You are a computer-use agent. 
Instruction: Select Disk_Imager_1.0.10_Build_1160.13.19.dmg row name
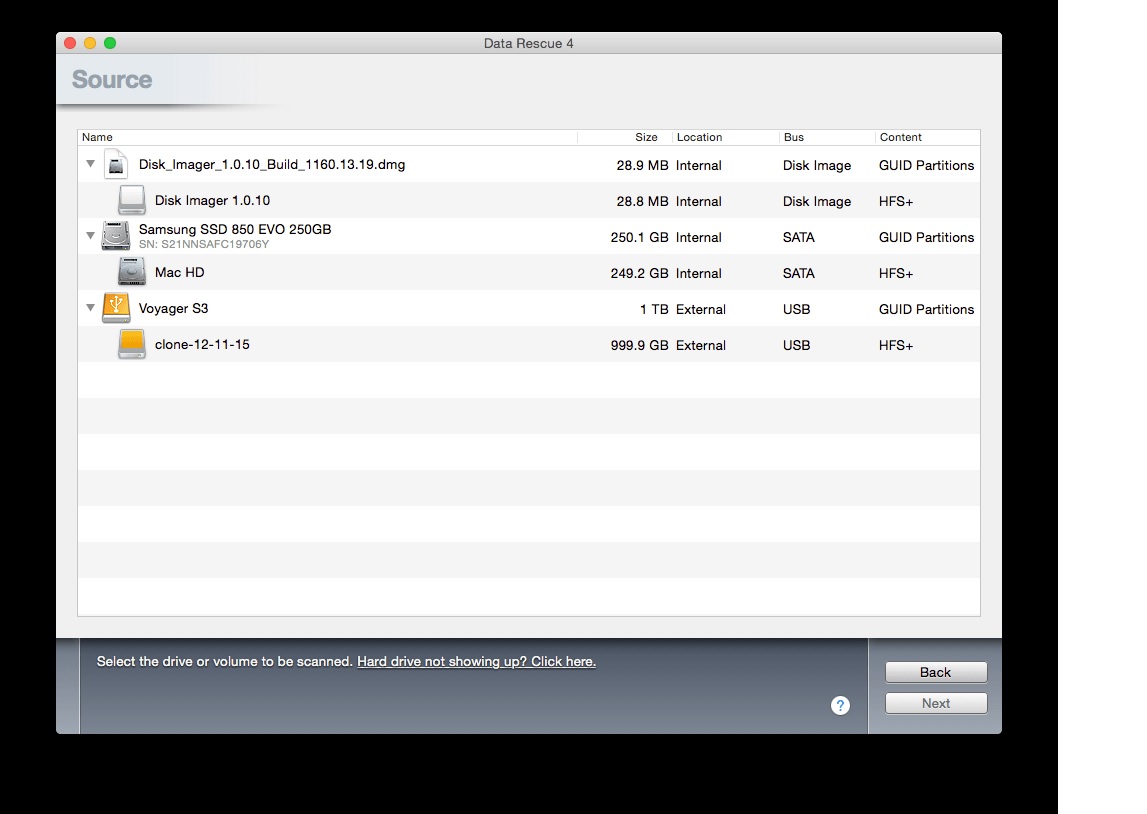(x=271, y=165)
